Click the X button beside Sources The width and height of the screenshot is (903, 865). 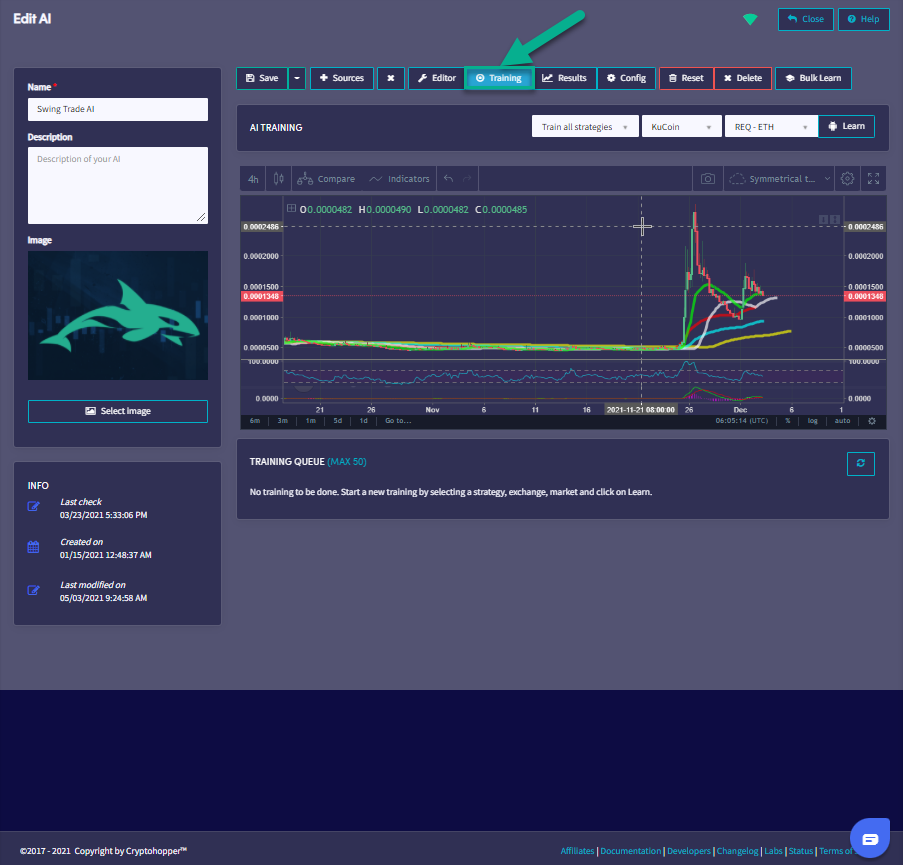click(x=390, y=78)
